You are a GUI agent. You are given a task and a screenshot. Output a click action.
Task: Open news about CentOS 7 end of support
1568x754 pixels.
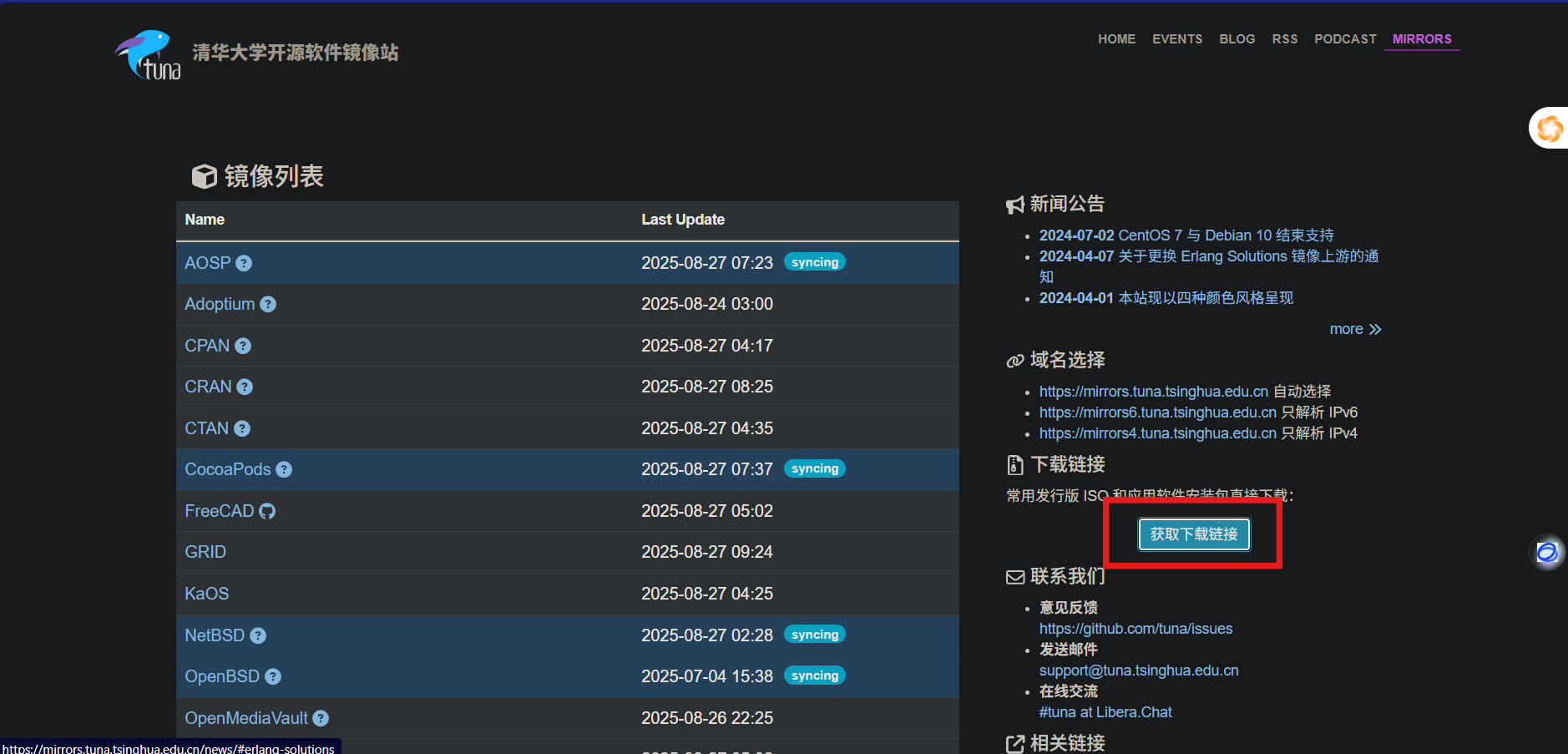(x=1186, y=235)
